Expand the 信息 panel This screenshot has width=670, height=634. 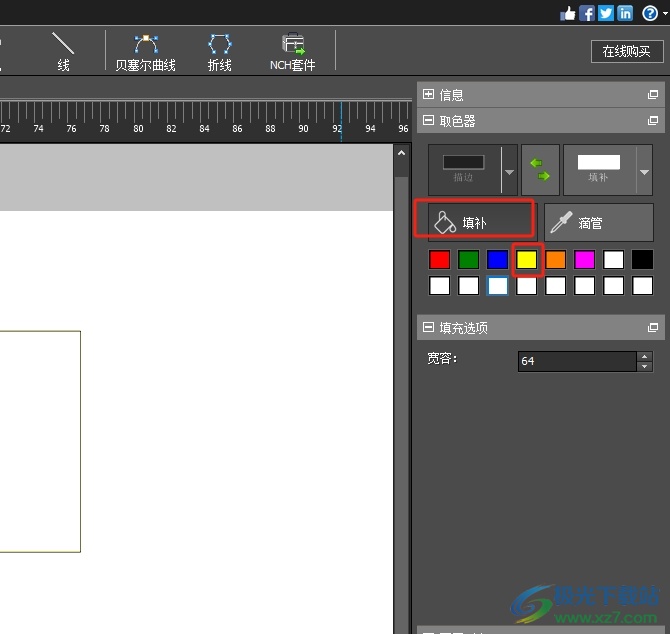(429, 95)
